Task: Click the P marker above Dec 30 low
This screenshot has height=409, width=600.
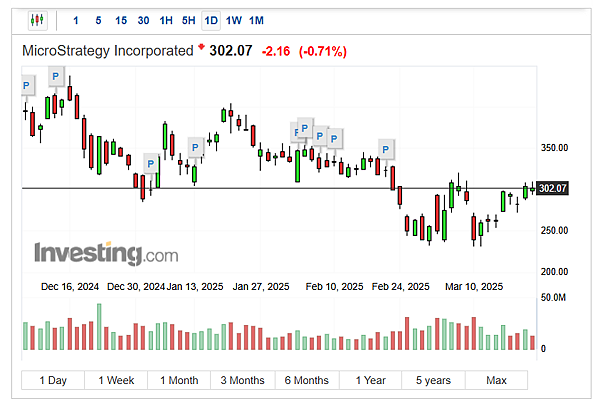Action: pos(151,164)
